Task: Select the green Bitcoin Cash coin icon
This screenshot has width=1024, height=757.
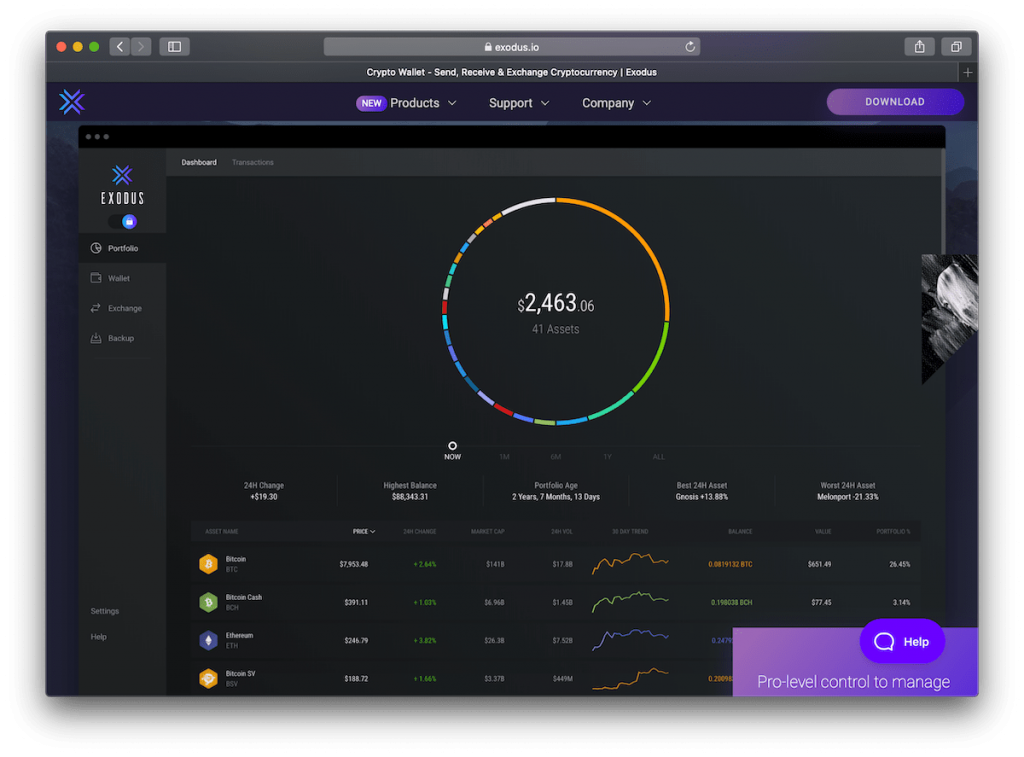Action: (208, 602)
